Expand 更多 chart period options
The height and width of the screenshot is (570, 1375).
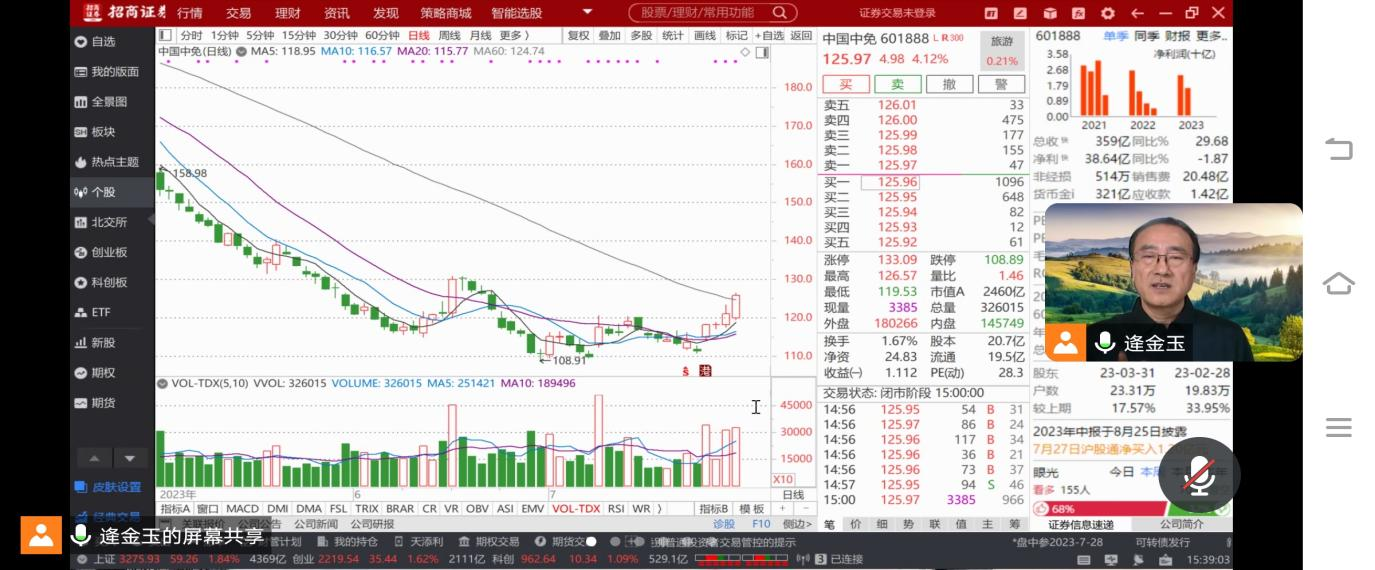pos(514,35)
